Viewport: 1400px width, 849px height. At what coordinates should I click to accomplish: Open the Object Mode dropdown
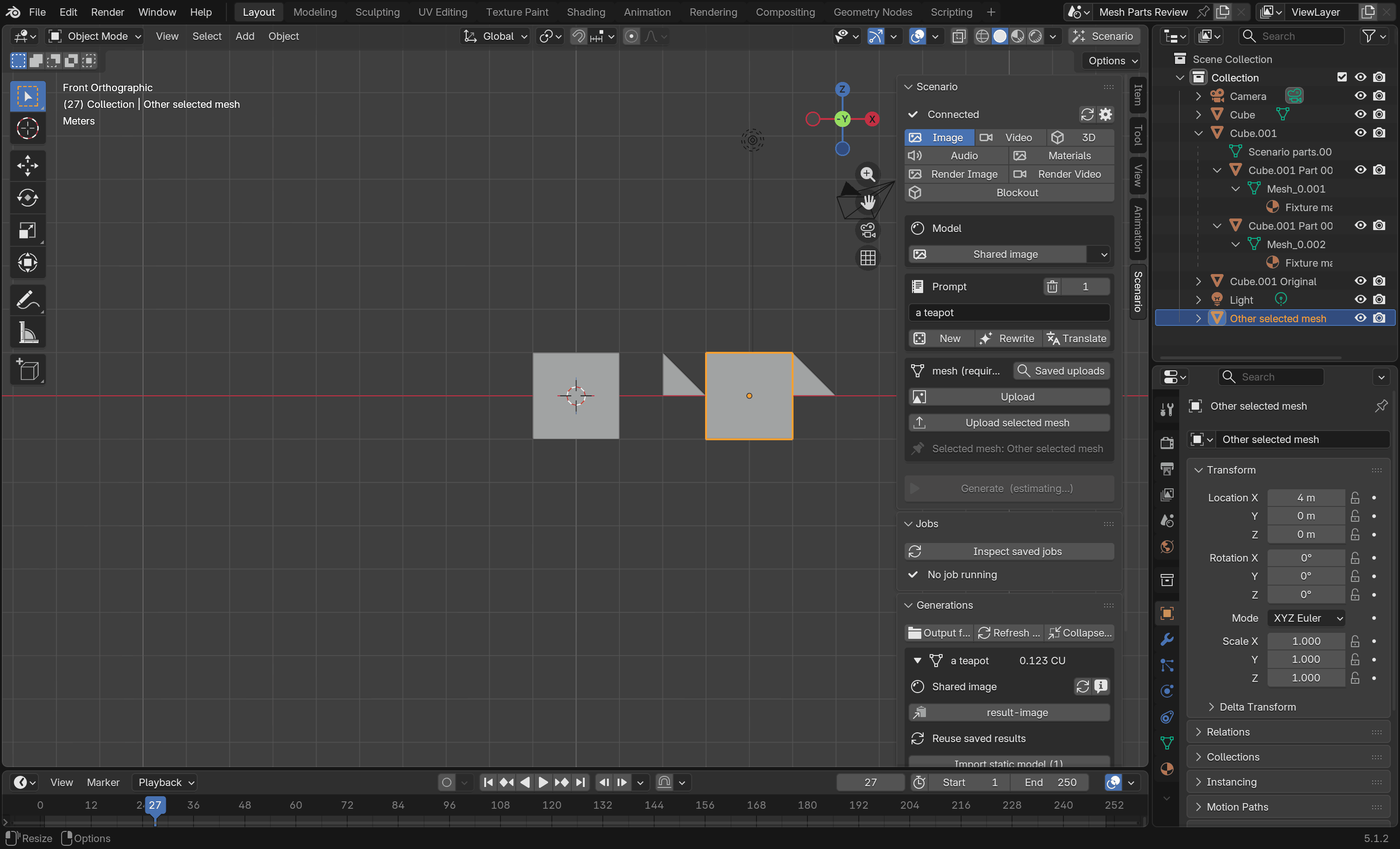(94, 36)
